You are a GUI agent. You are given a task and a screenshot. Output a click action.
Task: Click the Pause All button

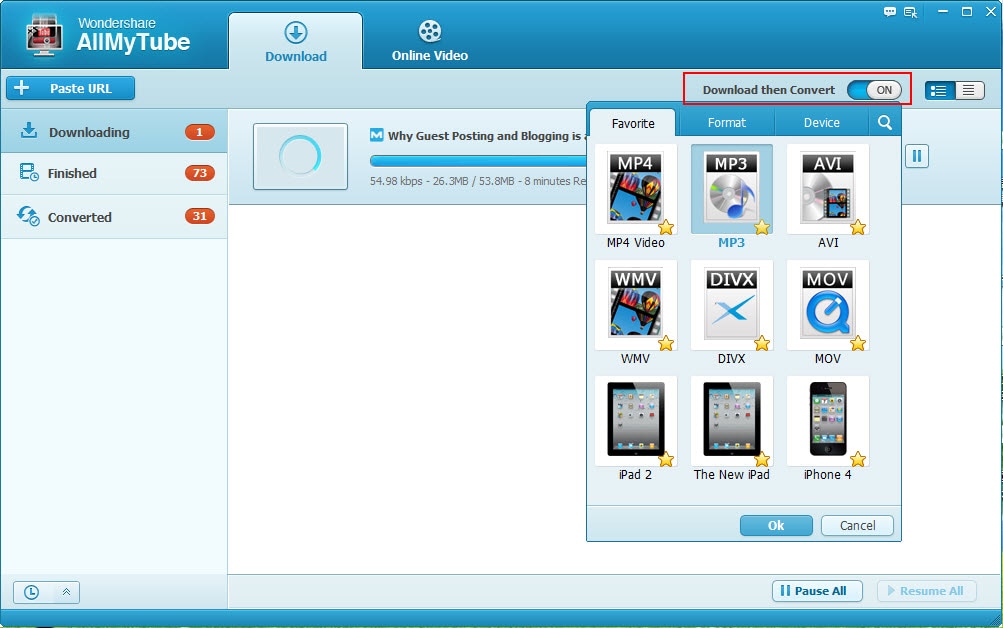tap(817, 591)
